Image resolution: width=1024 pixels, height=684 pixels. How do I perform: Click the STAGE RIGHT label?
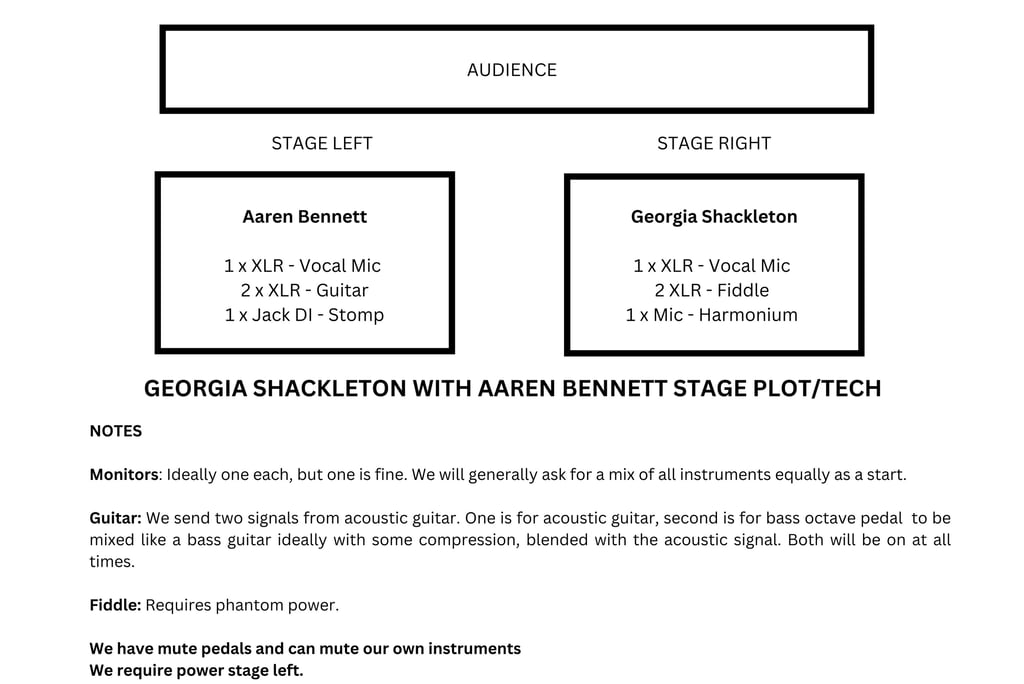pos(714,143)
